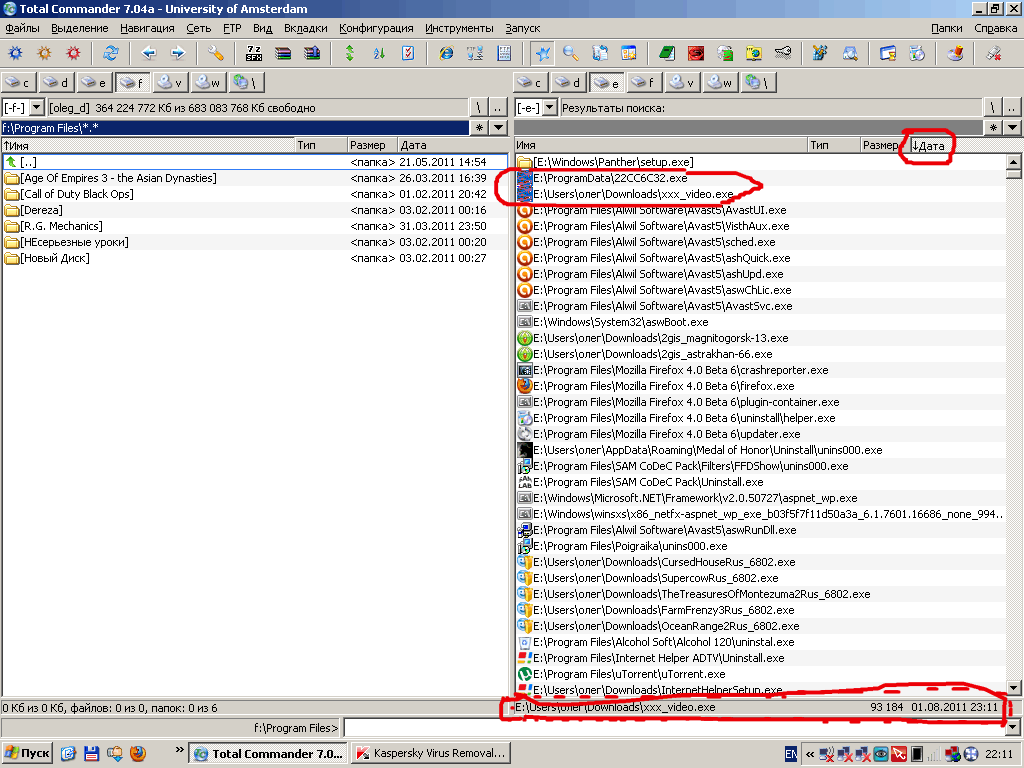
Task: Click the green up-down arrows icon
Action: [x=350, y=53]
